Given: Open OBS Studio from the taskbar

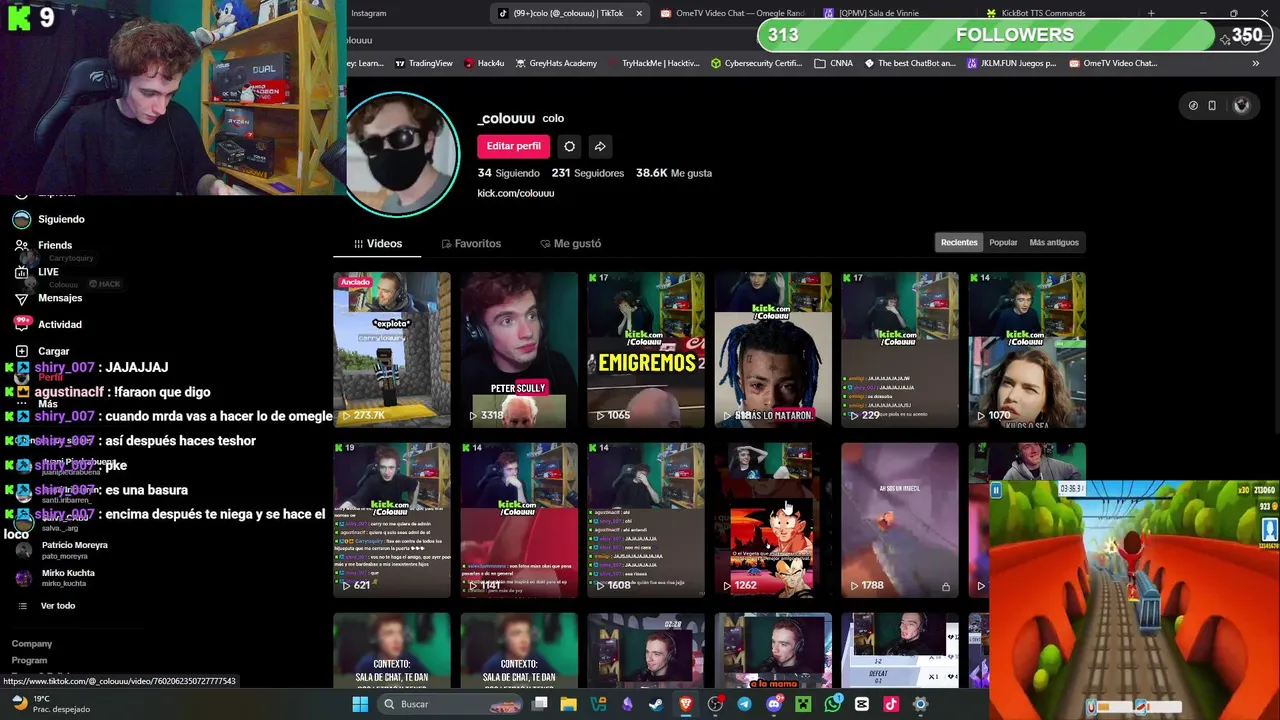Looking at the screenshot, I should pos(715,704).
